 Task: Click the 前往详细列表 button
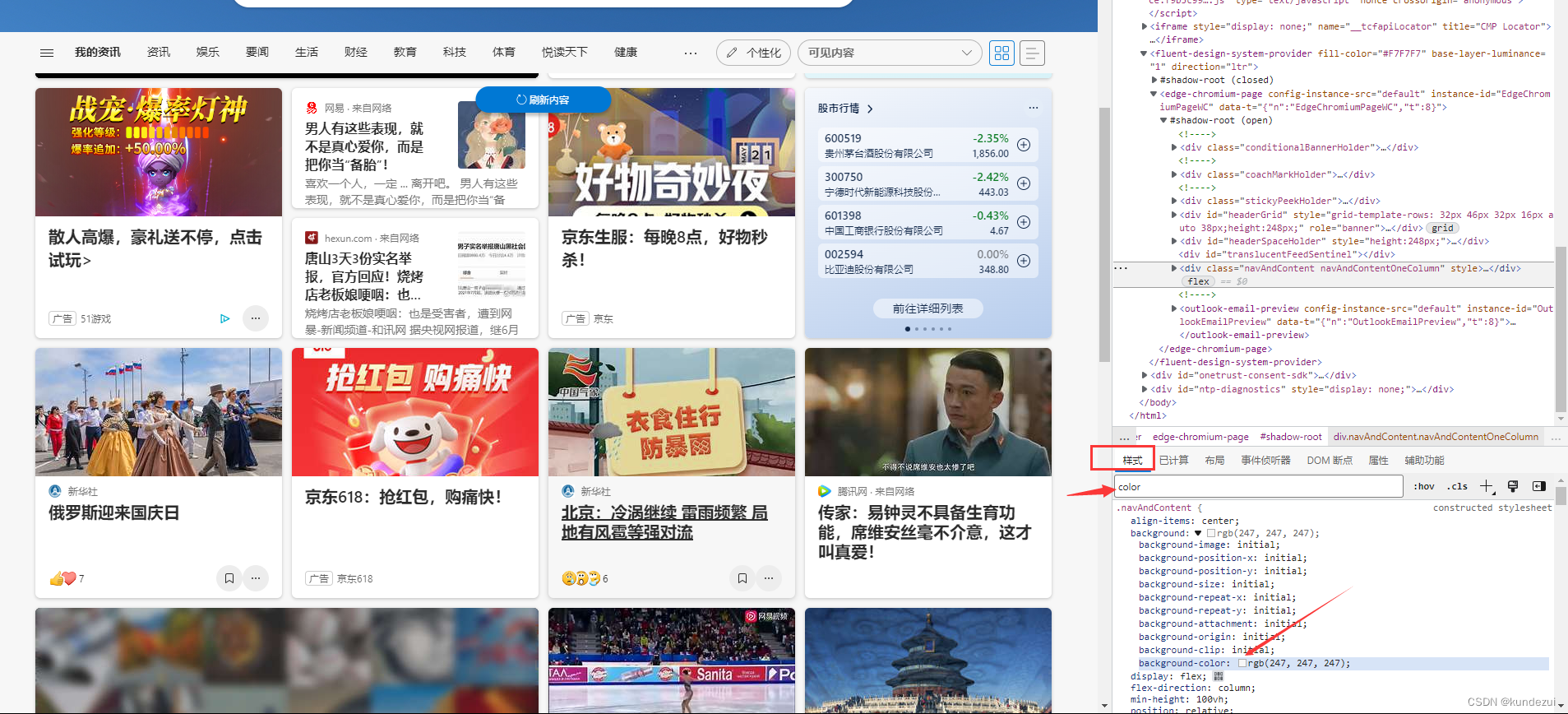(x=928, y=308)
